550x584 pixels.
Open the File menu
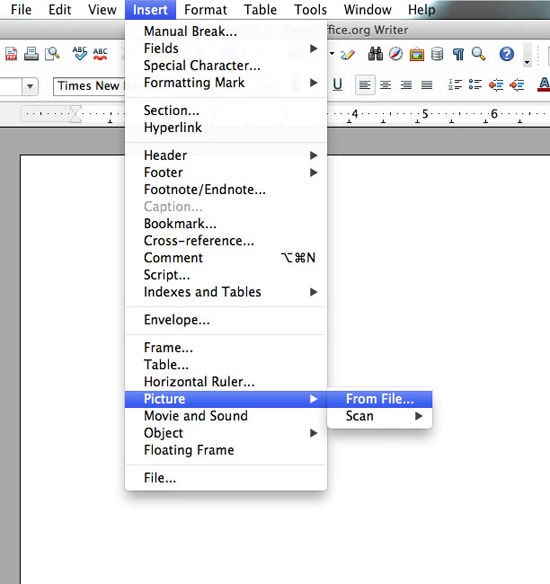[21, 10]
